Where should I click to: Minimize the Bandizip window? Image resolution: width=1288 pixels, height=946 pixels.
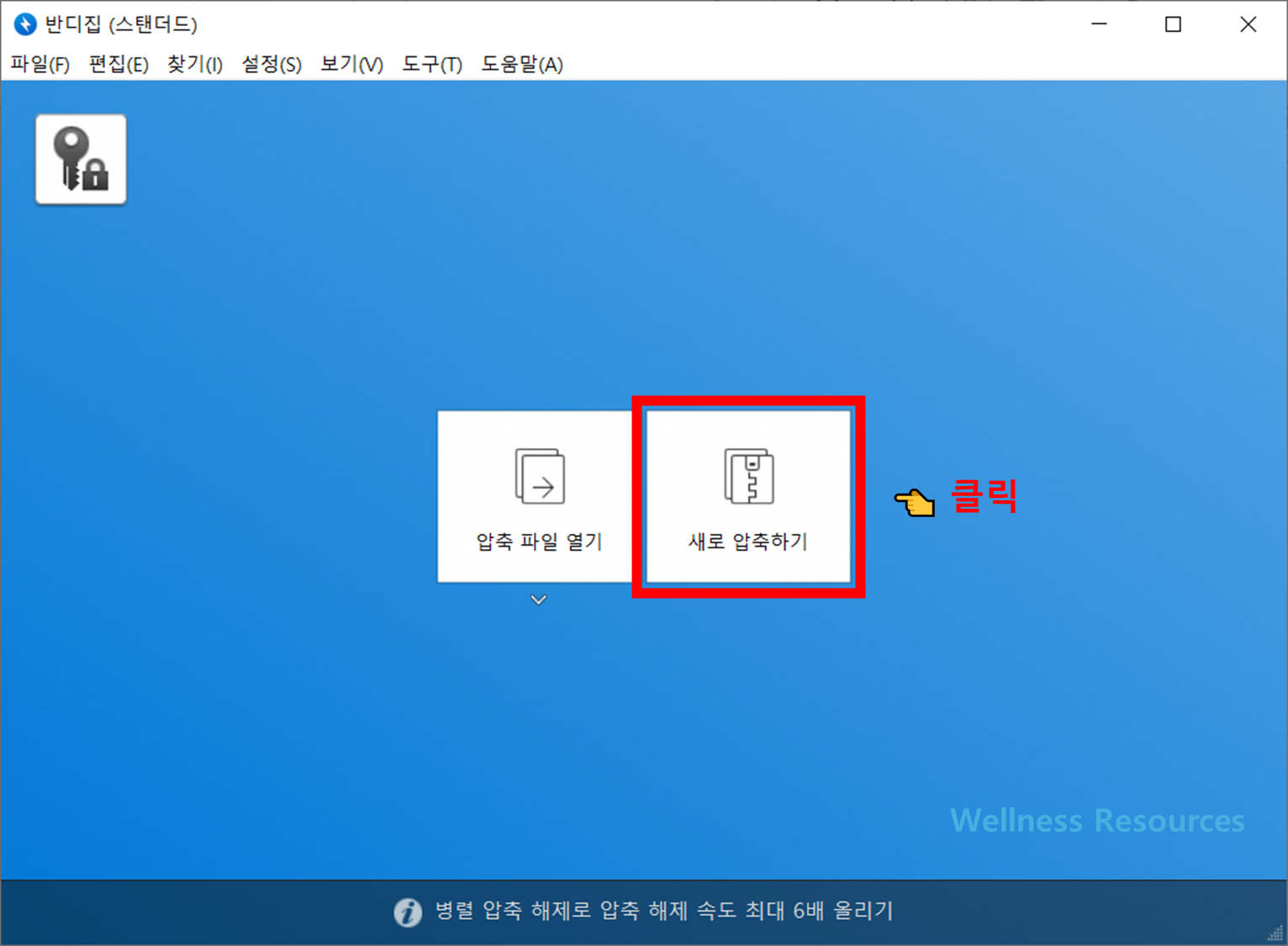[x=1099, y=24]
